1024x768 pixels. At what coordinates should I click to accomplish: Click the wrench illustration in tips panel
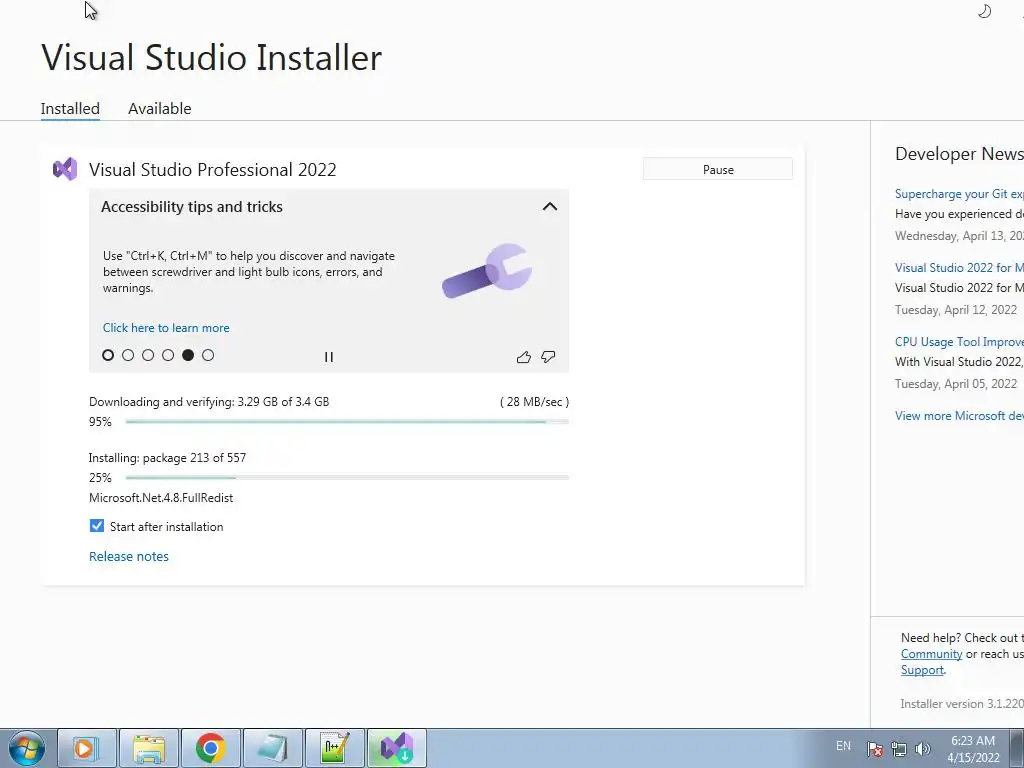(487, 270)
